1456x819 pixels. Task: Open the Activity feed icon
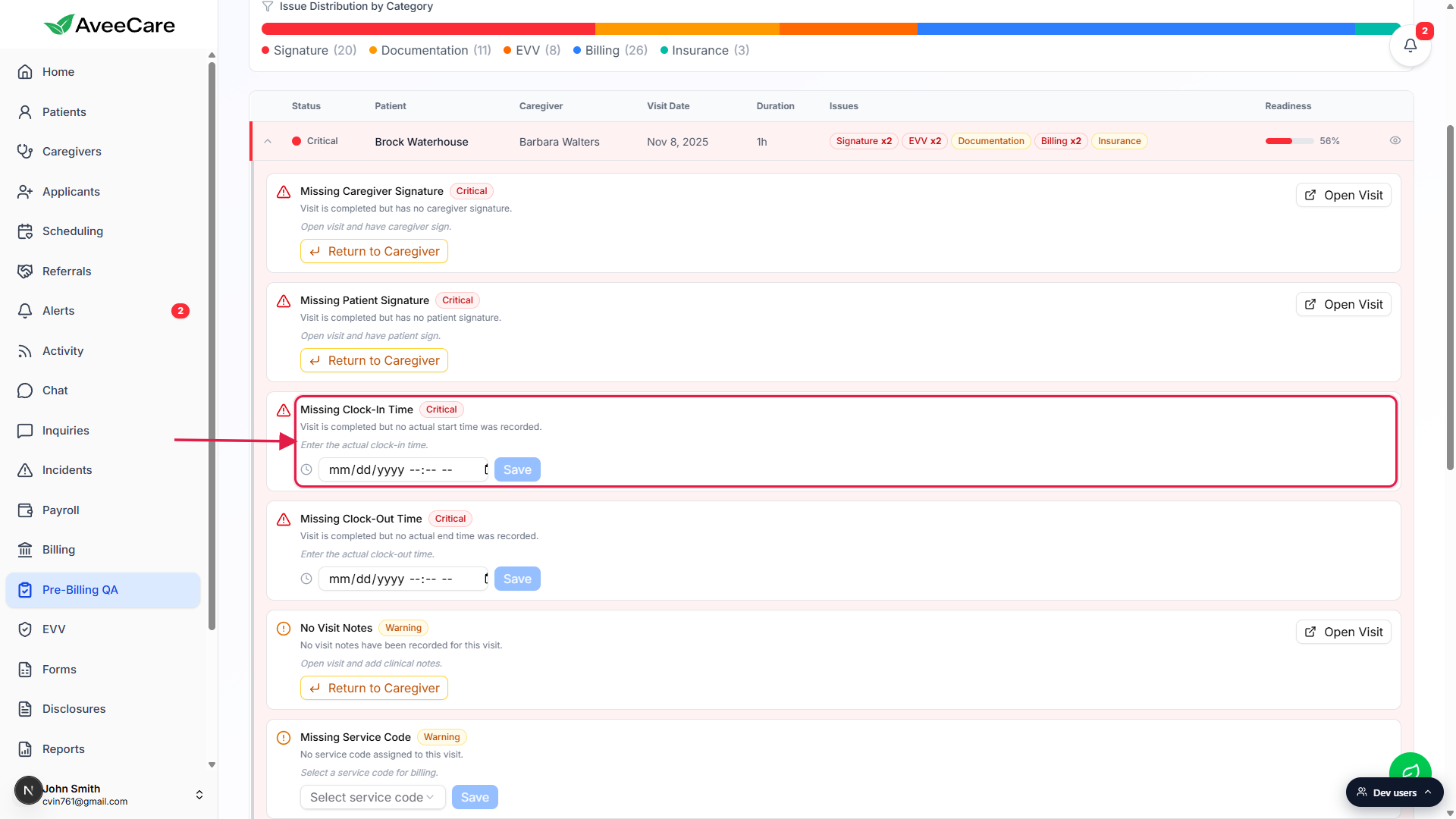tap(25, 351)
